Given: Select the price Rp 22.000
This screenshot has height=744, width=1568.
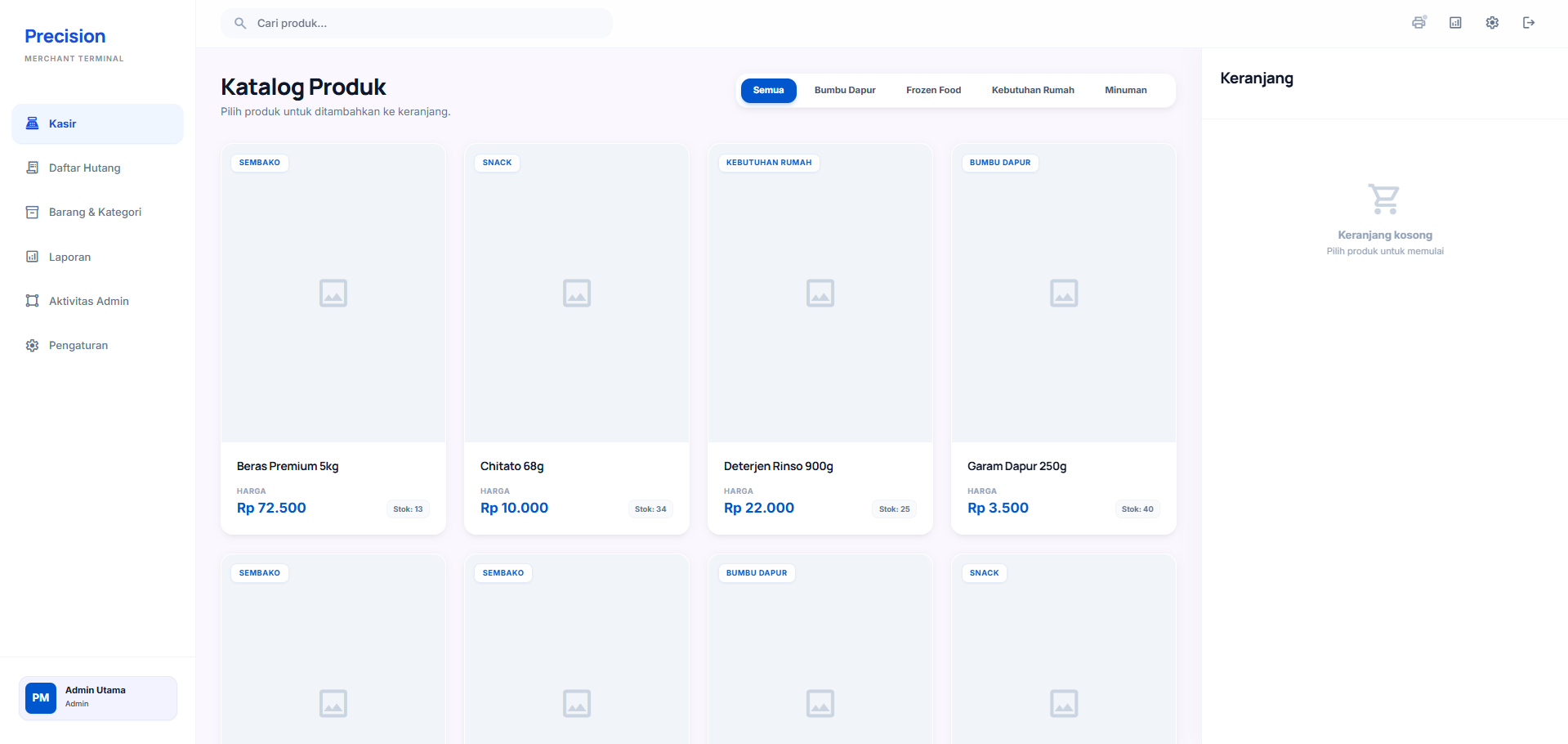Looking at the screenshot, I should [759, 508].
